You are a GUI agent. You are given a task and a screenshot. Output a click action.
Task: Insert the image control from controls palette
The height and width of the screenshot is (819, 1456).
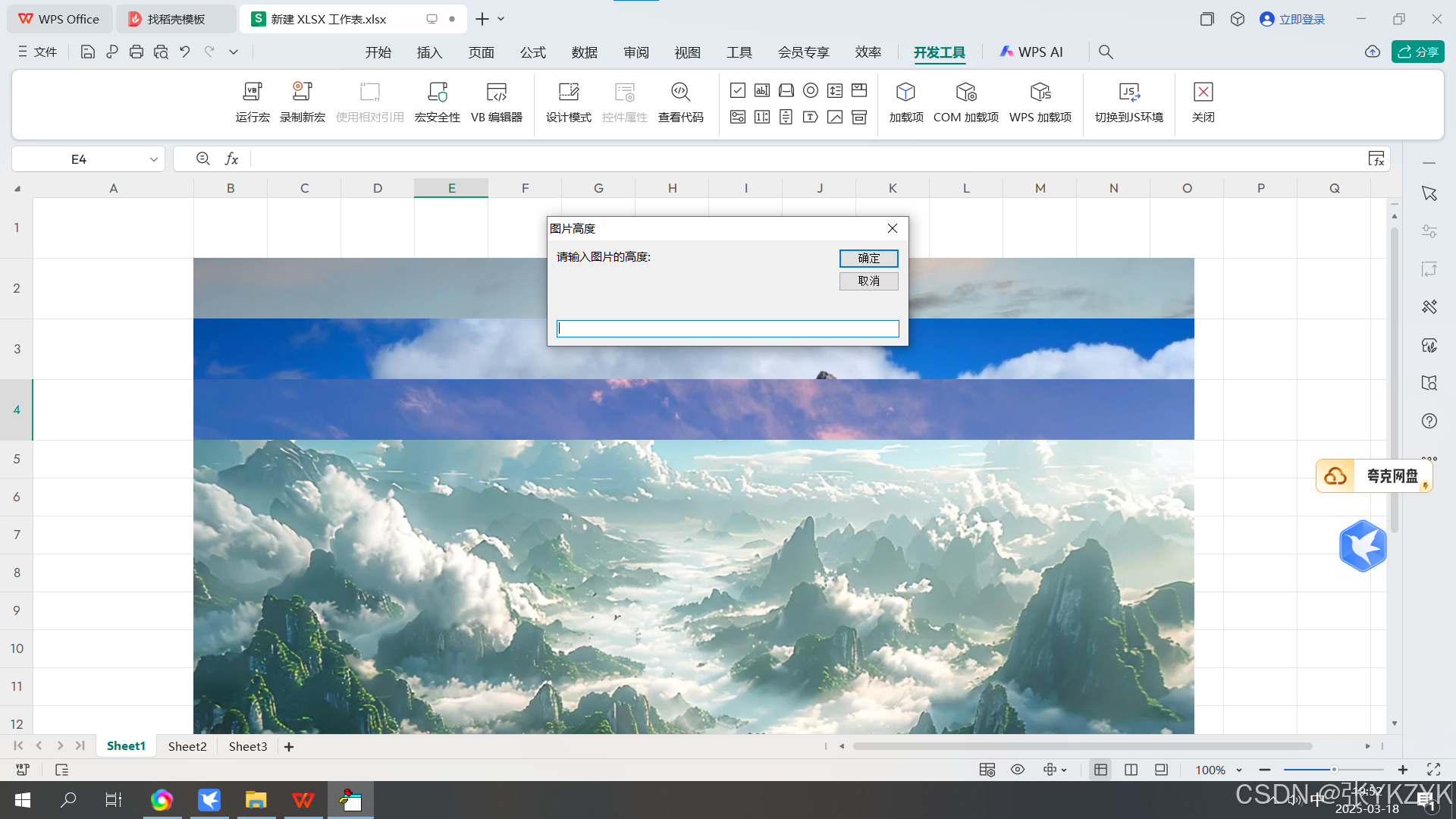tap(835, 117)
